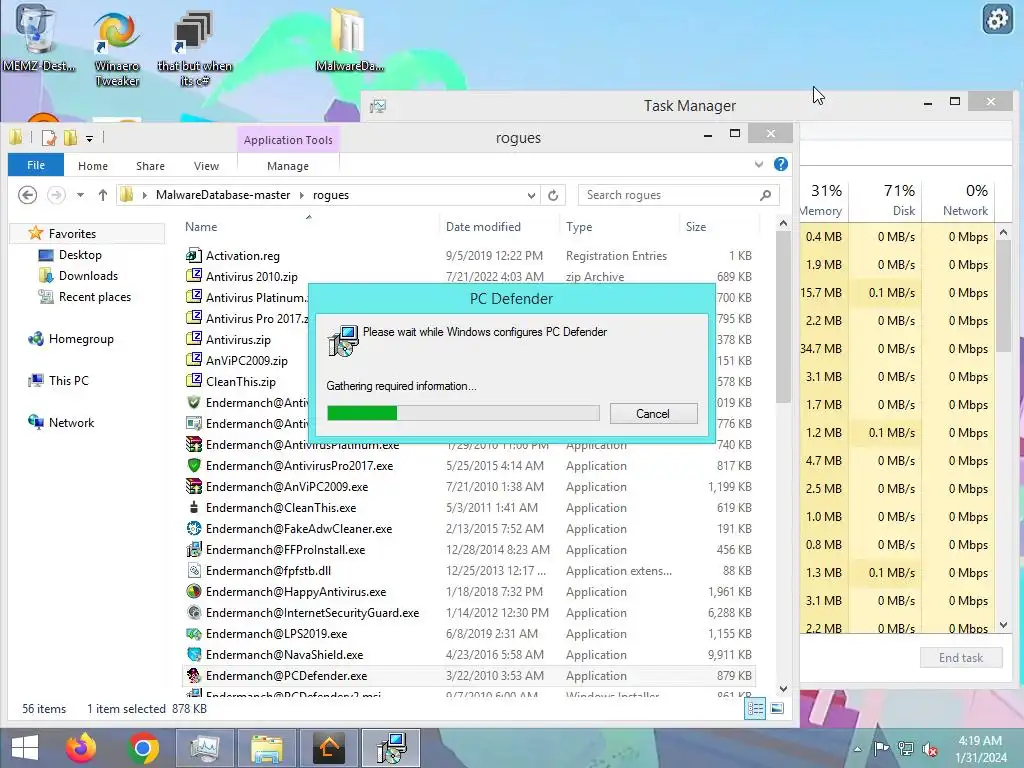This screenshot has width=1024, height=768.
Task: Click End task in Task Manager
Action: pos(961,658)
